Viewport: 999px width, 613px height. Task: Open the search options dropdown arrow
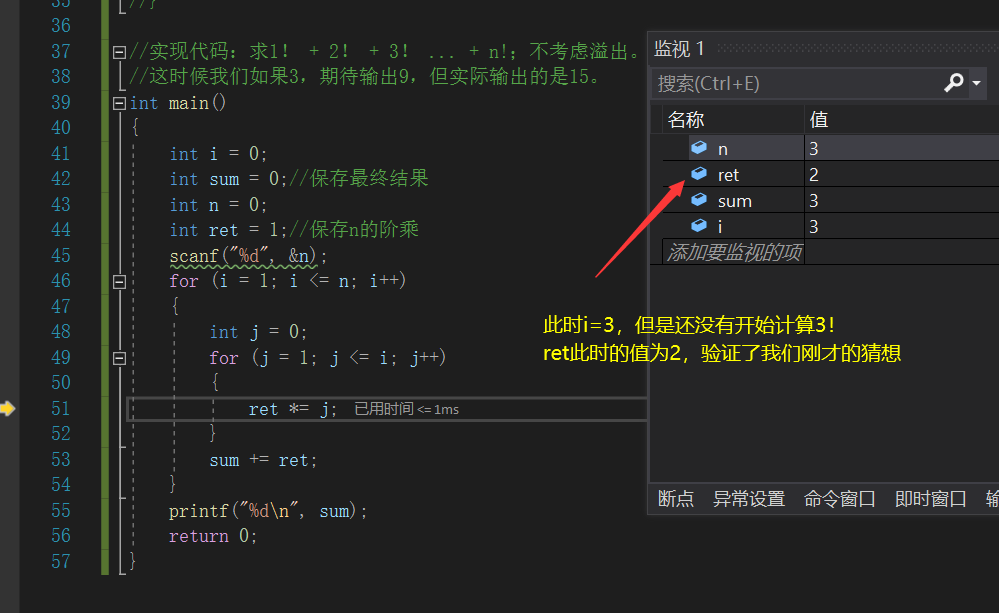point(976,83)
